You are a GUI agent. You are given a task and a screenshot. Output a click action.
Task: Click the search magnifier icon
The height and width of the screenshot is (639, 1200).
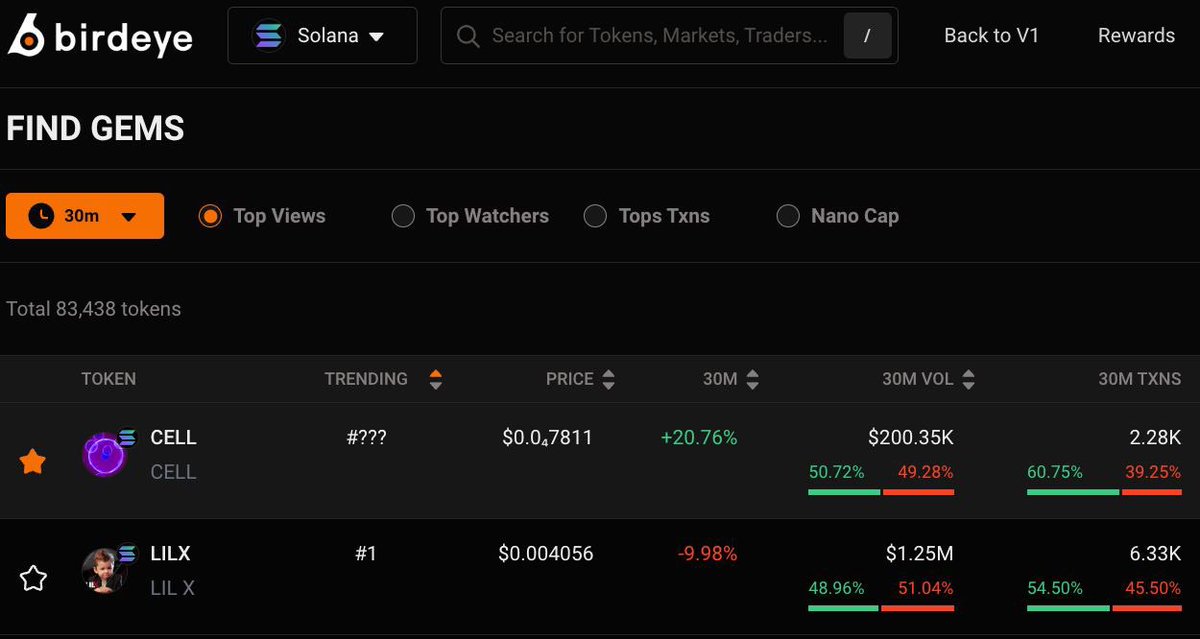coord(467,36)
